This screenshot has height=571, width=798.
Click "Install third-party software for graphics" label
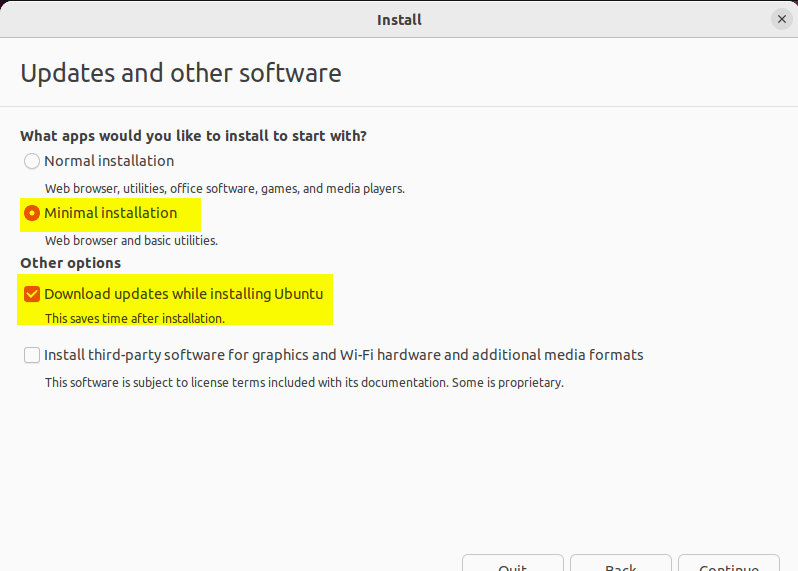click(x=343, y=355)
